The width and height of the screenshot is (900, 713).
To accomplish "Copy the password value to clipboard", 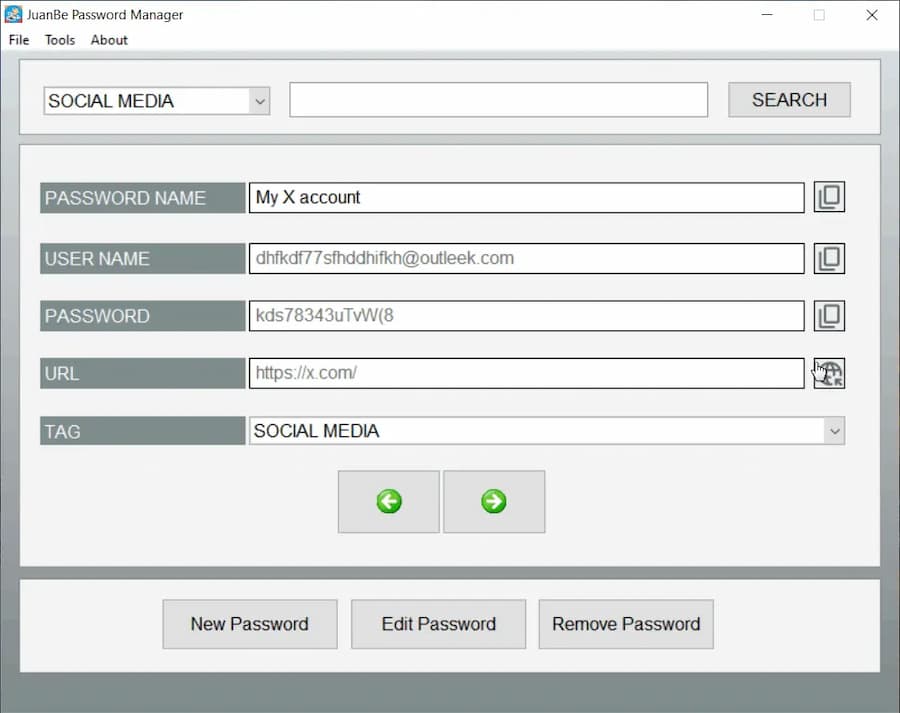I will click(829, 316).
